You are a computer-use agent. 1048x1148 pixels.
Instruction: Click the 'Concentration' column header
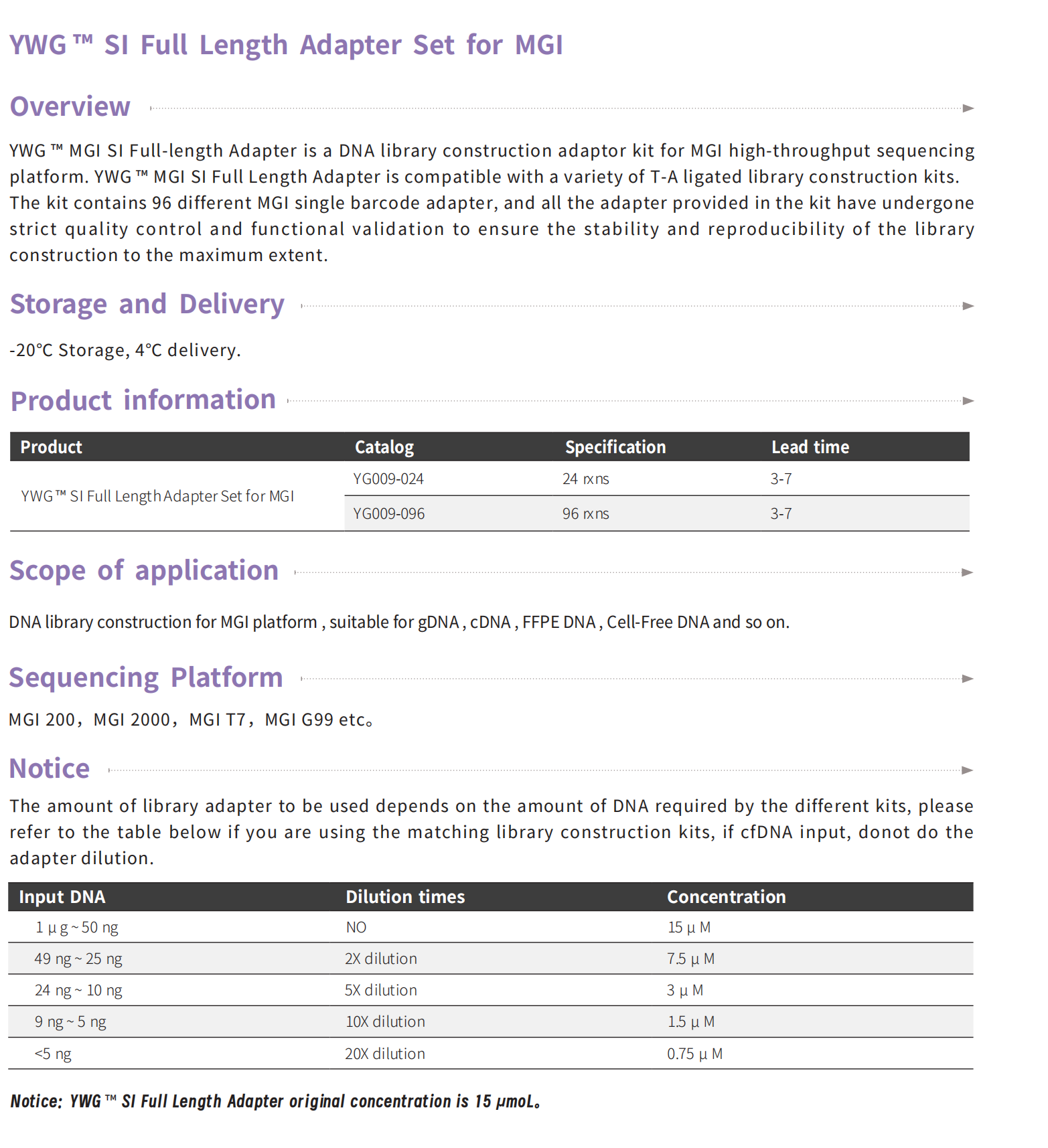tap(727, 897)
